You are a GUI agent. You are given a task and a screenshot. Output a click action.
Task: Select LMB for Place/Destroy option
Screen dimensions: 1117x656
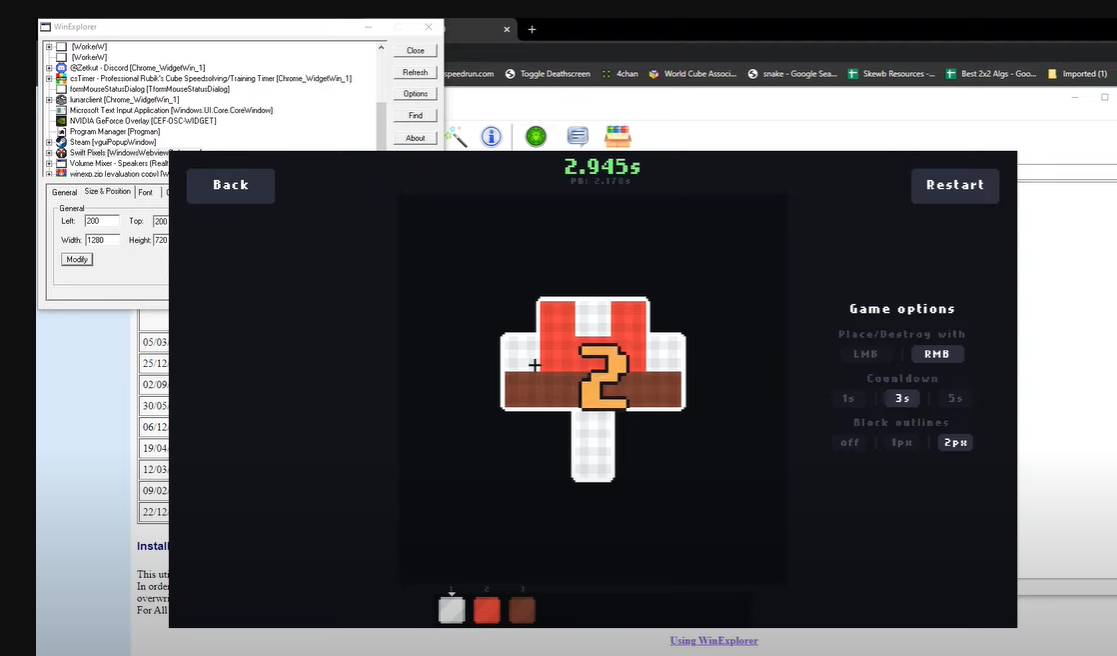[866, 354]
